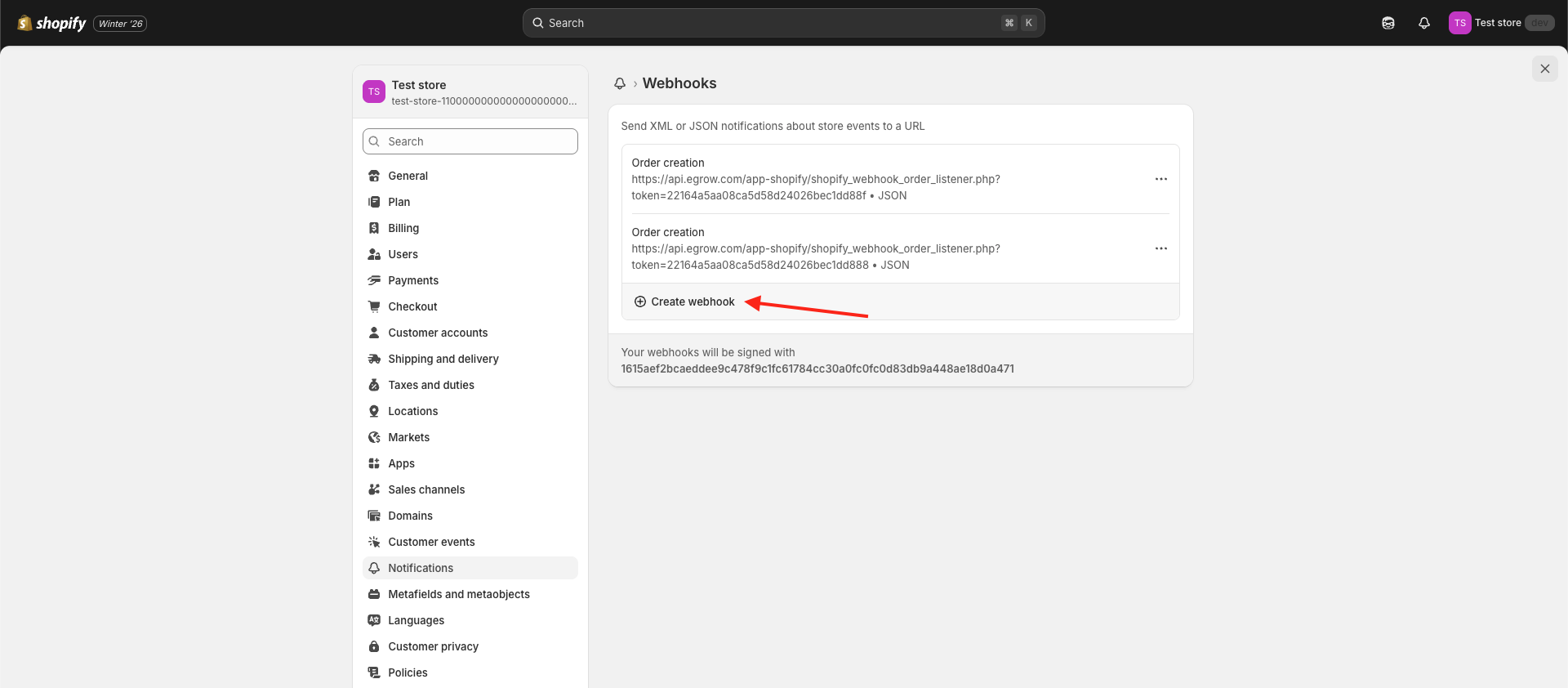The height and width of the screenshot is (688, 1568).
Task: Click the Customer privacy lock icon
Action: coord(374,646)
